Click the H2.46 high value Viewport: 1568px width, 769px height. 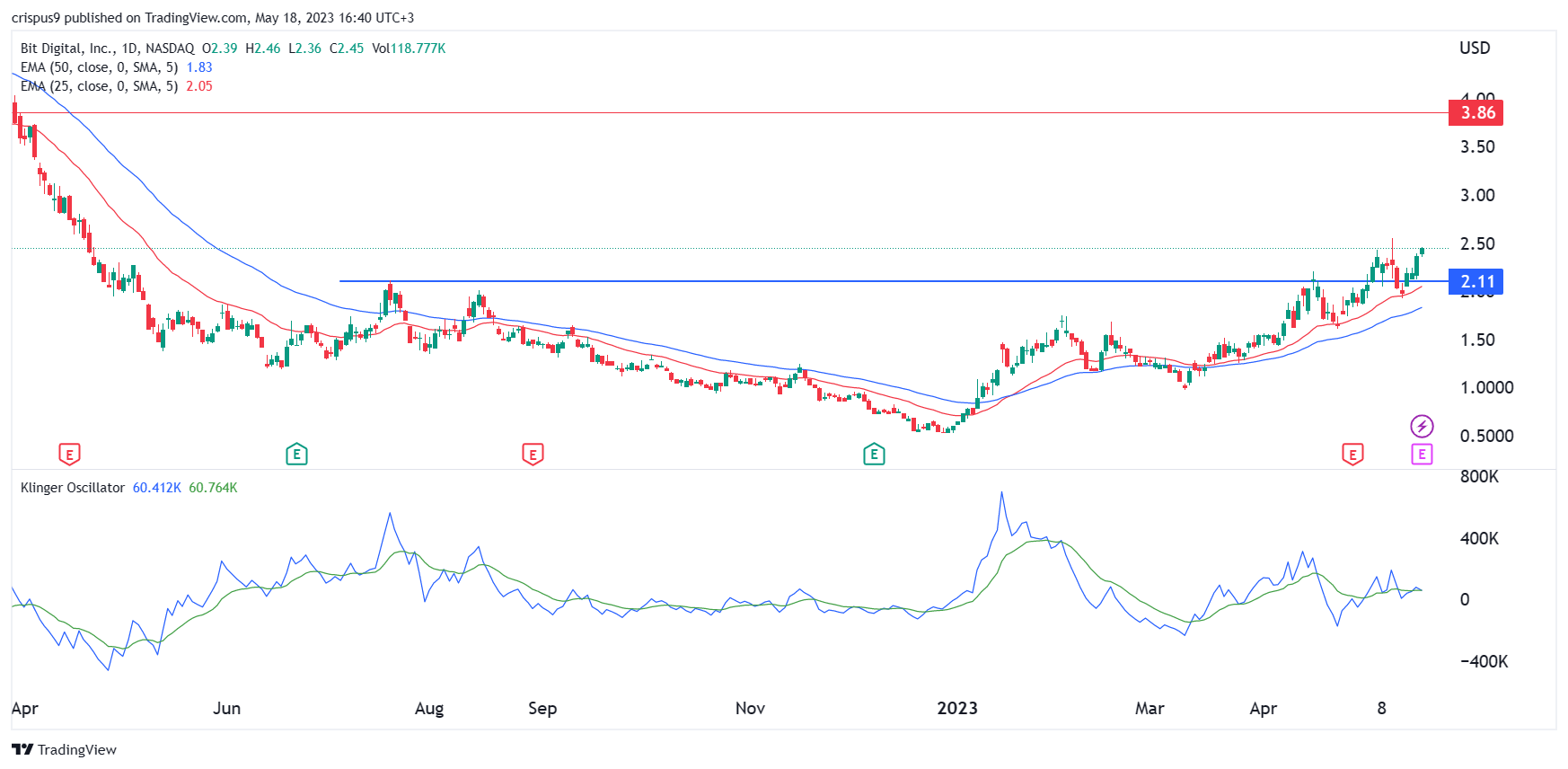pos(263,49)
